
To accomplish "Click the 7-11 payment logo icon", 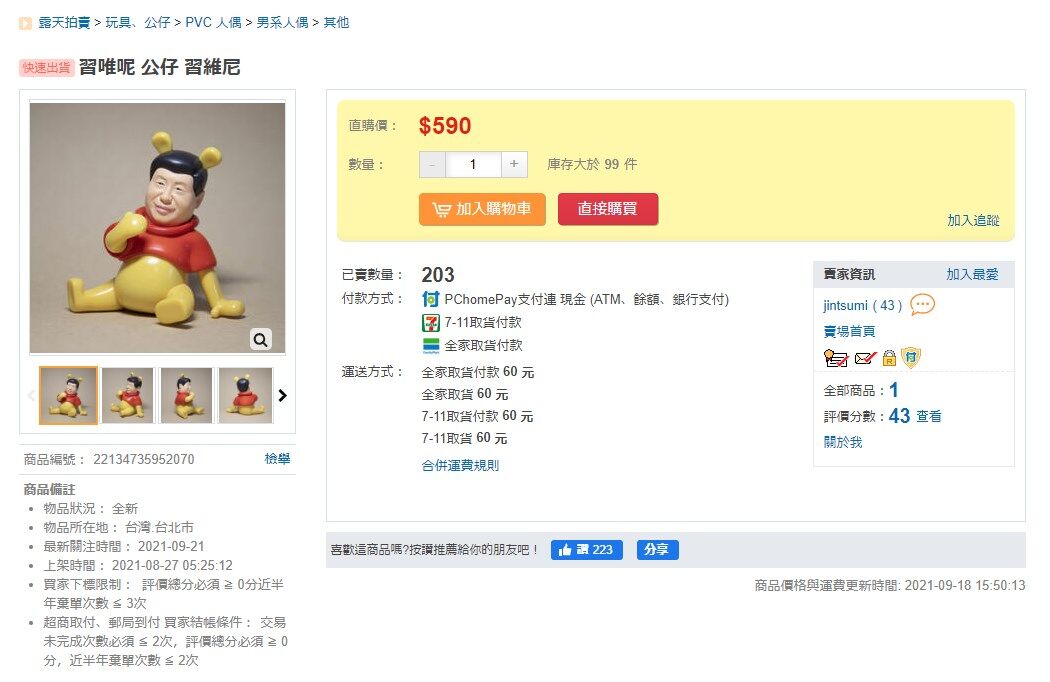I will pyautogui.click(x=431, y=323).
